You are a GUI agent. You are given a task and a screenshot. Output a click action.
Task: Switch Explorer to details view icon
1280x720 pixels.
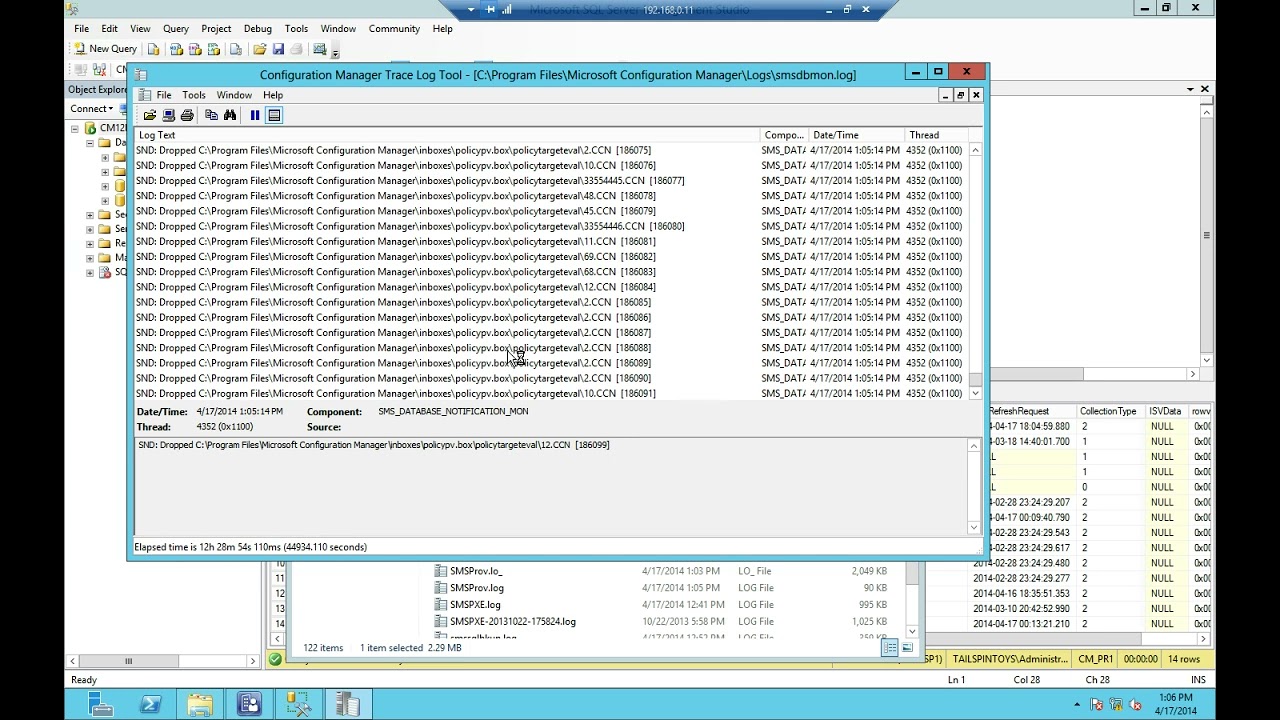889,648
